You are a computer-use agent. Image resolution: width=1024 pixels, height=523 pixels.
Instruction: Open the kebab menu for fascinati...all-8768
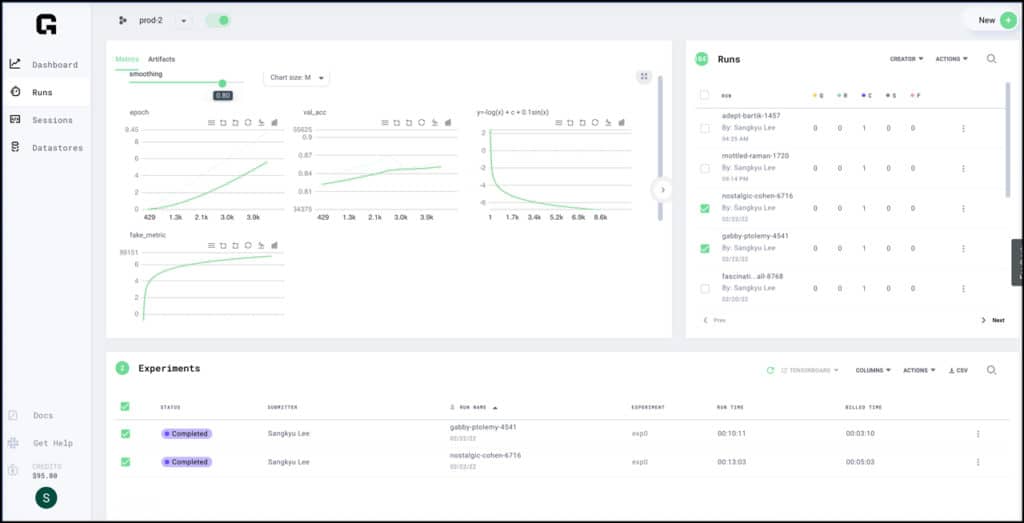pos(963,289)
